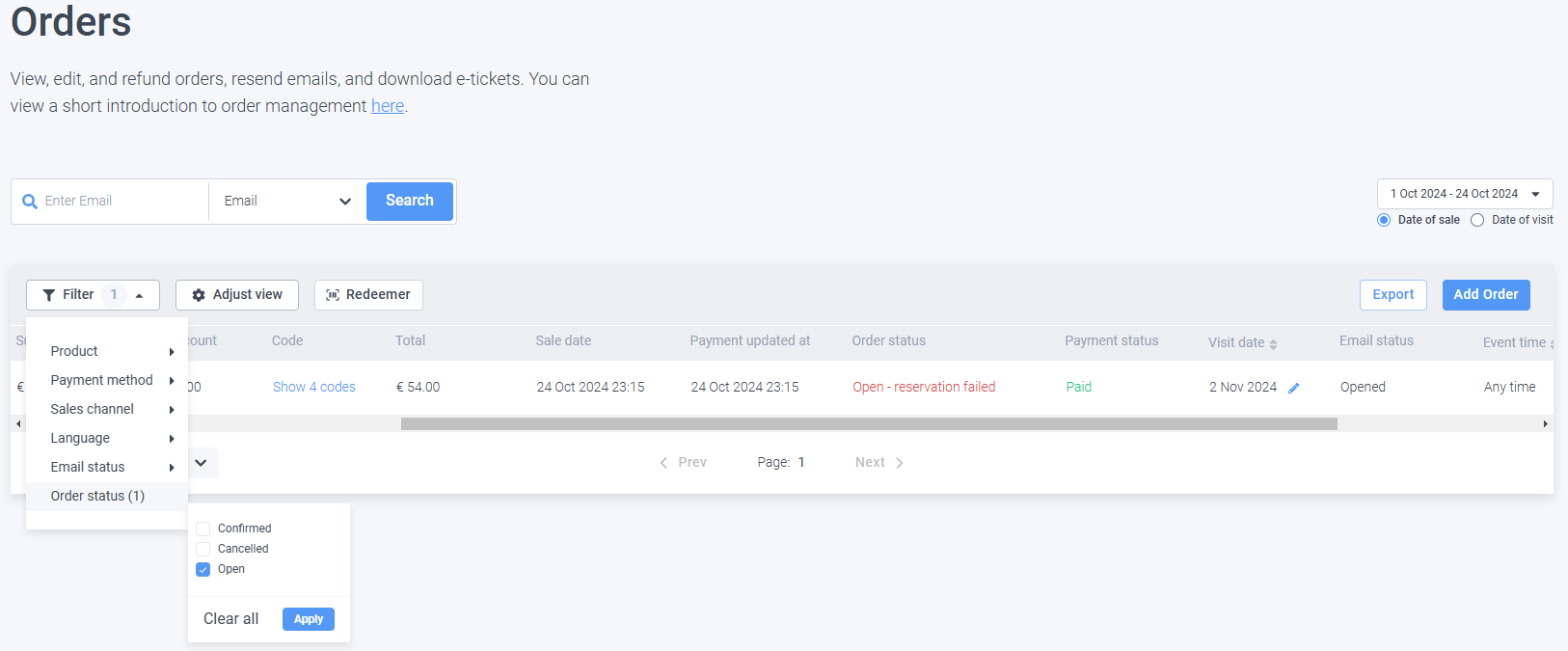
Task: Open the Payment method filter option
Action: [106, 380]
